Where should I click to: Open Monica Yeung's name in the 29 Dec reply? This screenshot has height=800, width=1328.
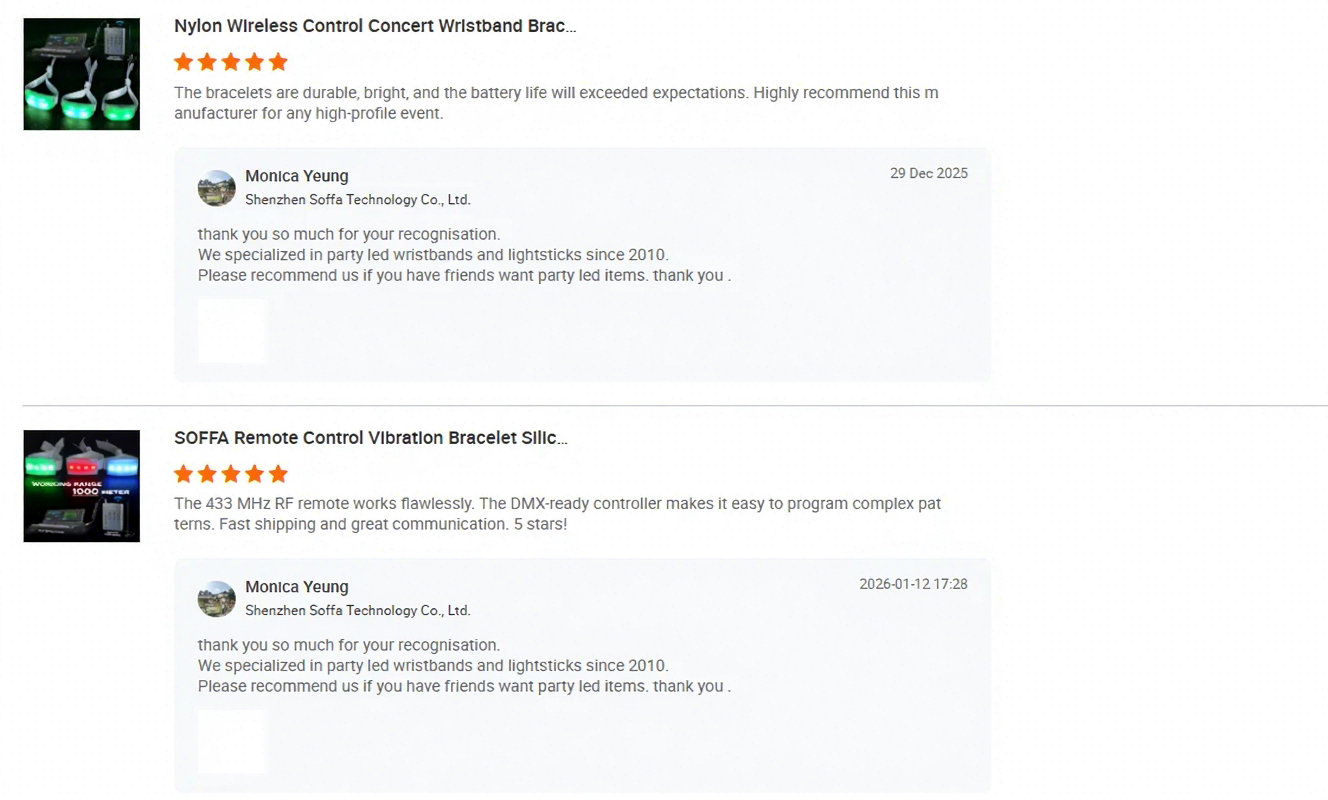297,176
